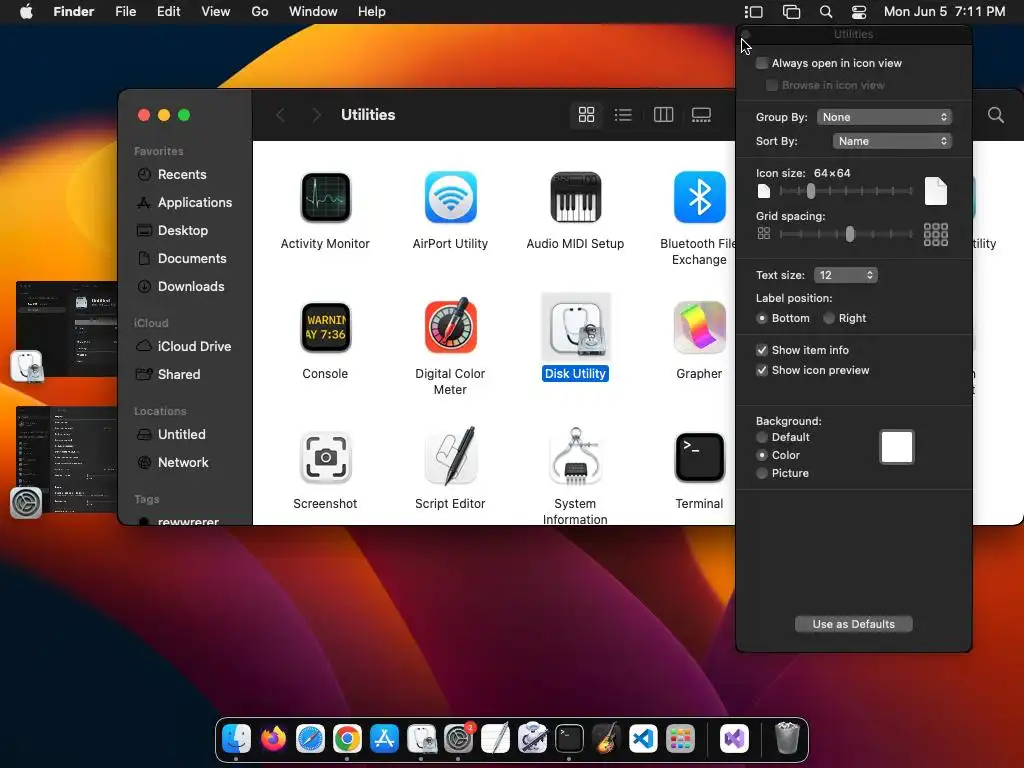Launch Google Chrome from the Dock

pyautogui.click(x=347, y=739)
